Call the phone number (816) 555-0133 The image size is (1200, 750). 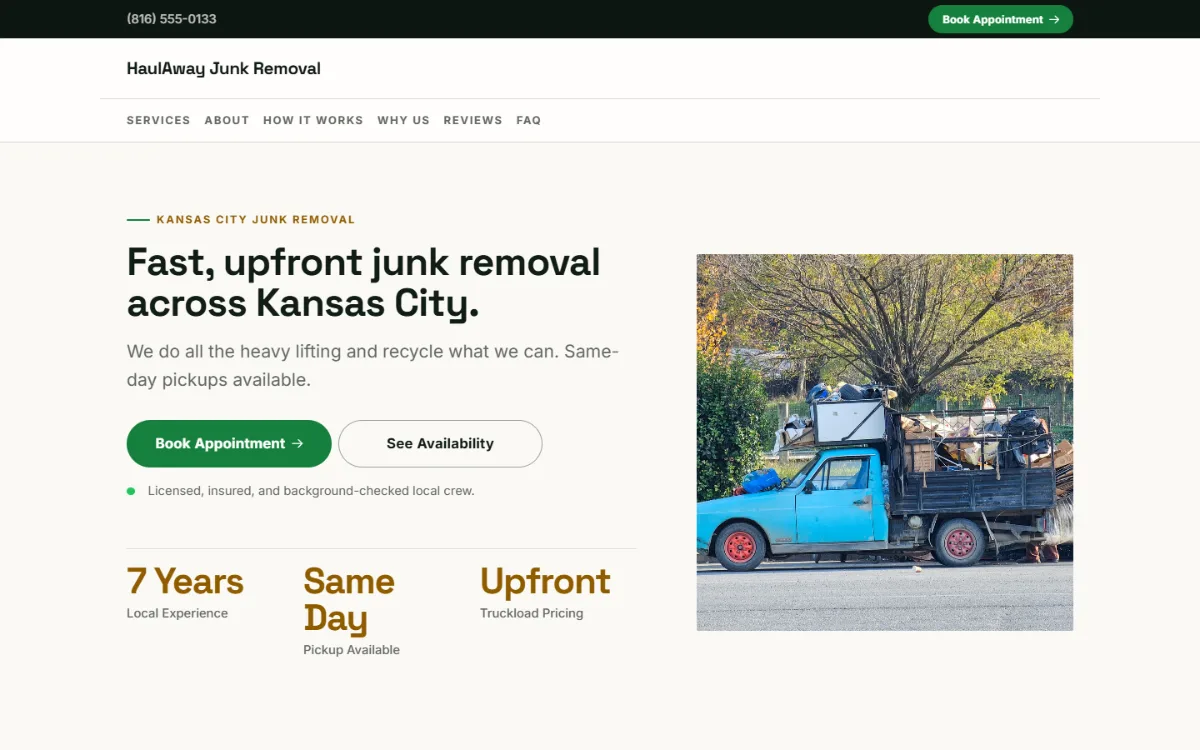pyautogui.click(x=171, y=19)
